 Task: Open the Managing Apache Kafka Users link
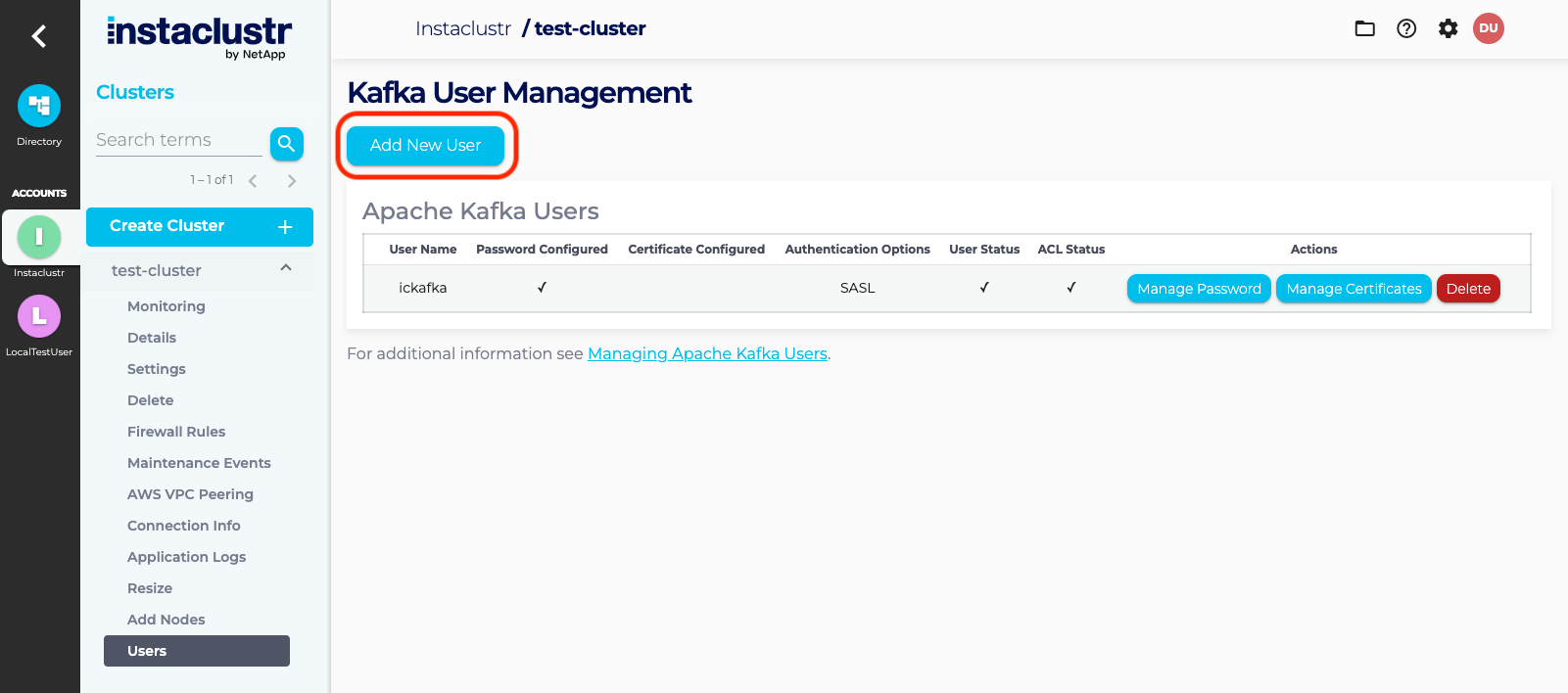pyautogui.click(x=707, y=354)
